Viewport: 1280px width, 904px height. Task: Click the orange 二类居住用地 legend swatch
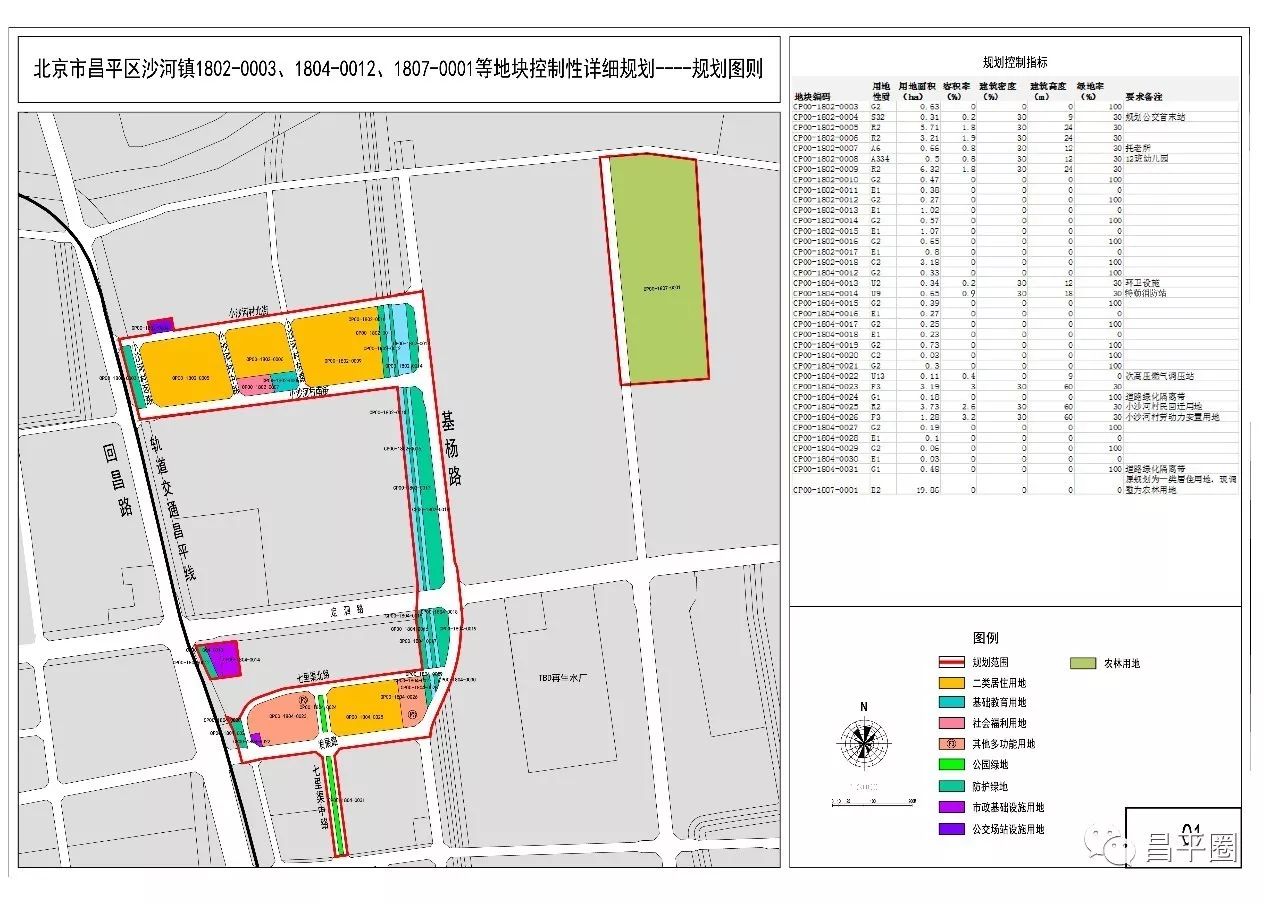point(951,682)
